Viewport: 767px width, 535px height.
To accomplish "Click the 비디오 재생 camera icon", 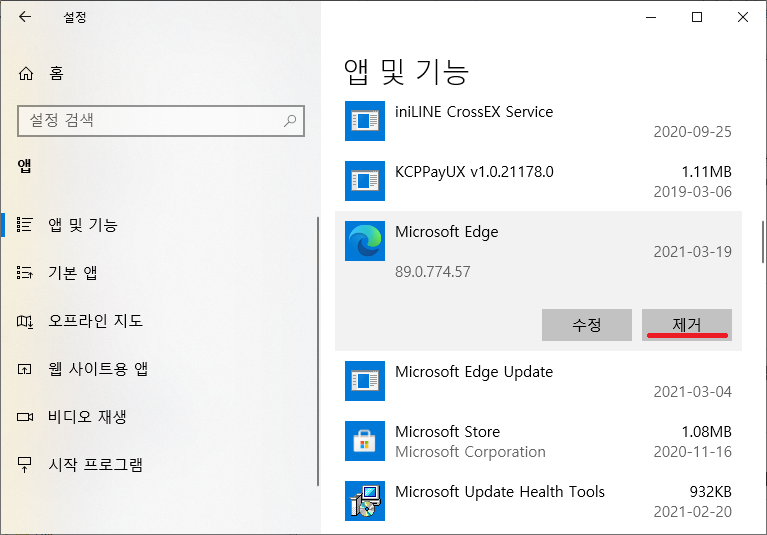I will [24, 417].
